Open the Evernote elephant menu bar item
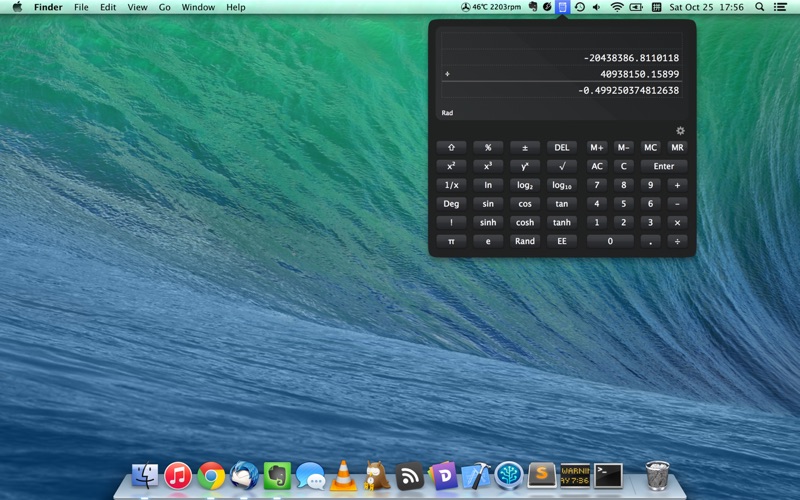 533,7
